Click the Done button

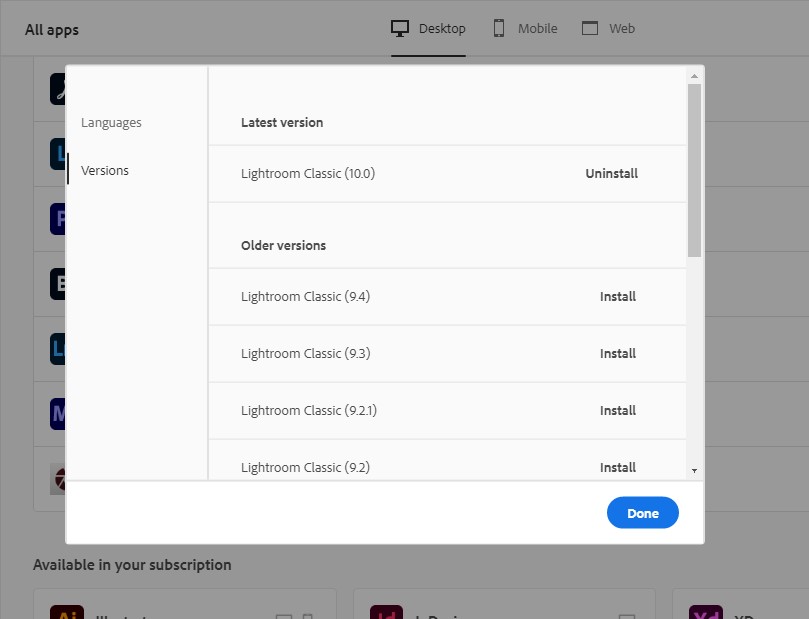tap(642, 512)
